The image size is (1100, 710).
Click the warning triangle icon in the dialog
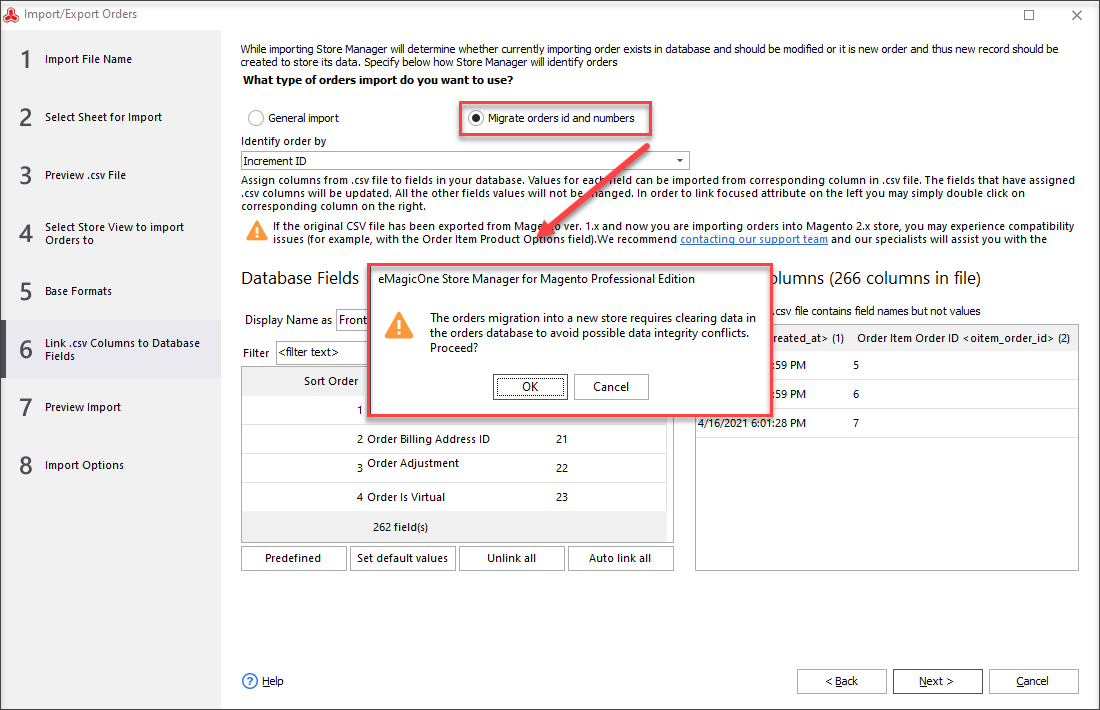pyautogui.click(x=398, y=326)
